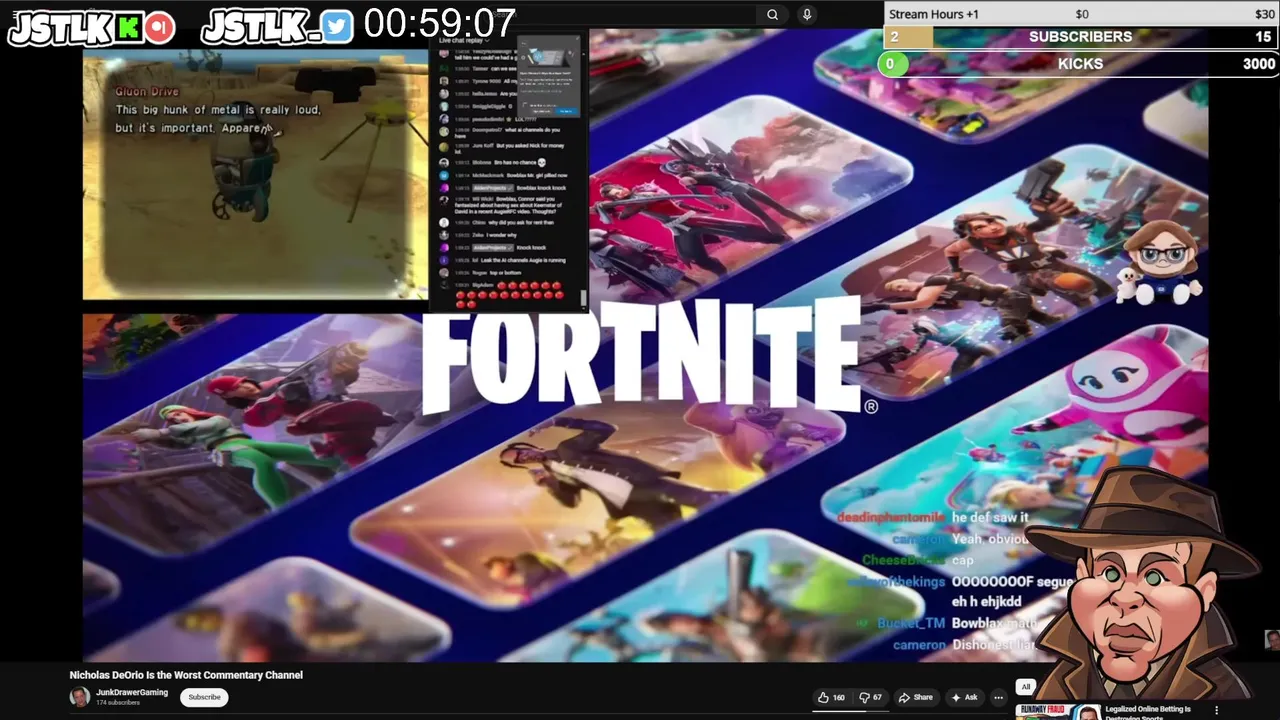Click the 'eh h ehjkdd' chat message
The height and width of the screenshot is (720, 1280).
click(987, 602)
